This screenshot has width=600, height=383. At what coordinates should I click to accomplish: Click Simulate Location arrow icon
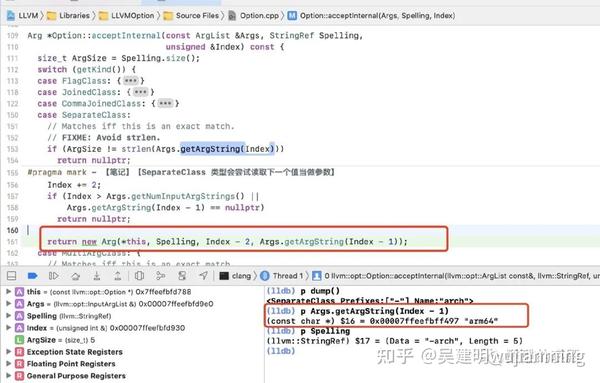click(203, 275)
